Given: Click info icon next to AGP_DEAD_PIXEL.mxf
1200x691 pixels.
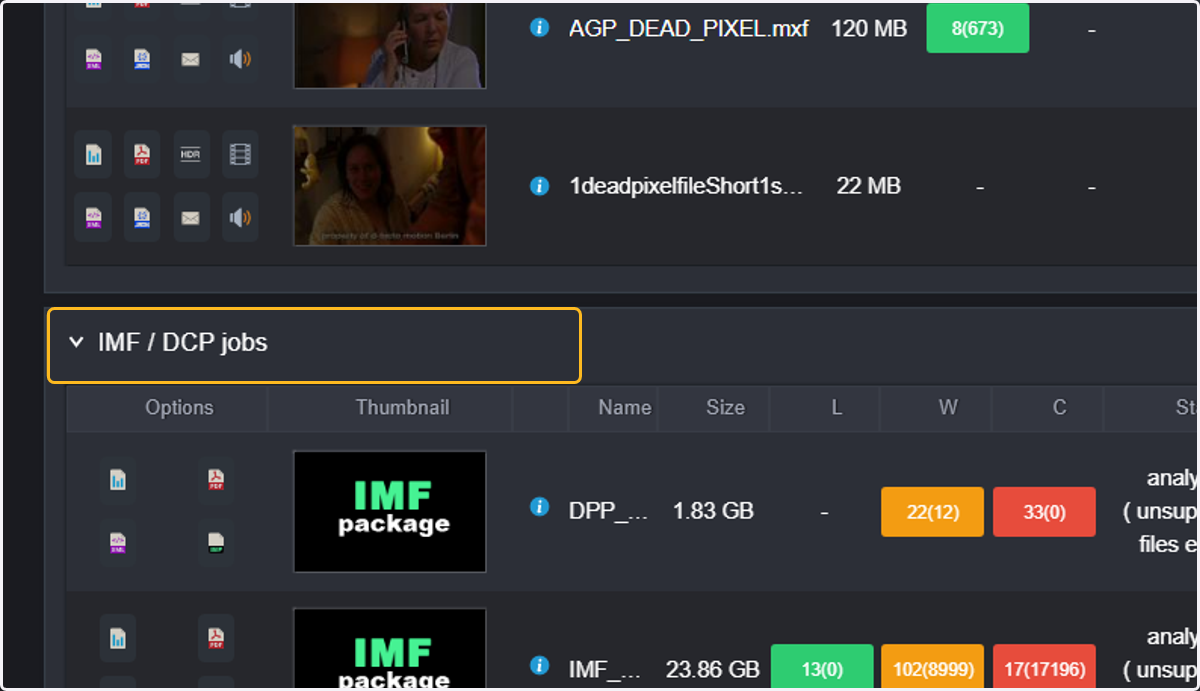Looking at the screenshot, I should 540,28.
